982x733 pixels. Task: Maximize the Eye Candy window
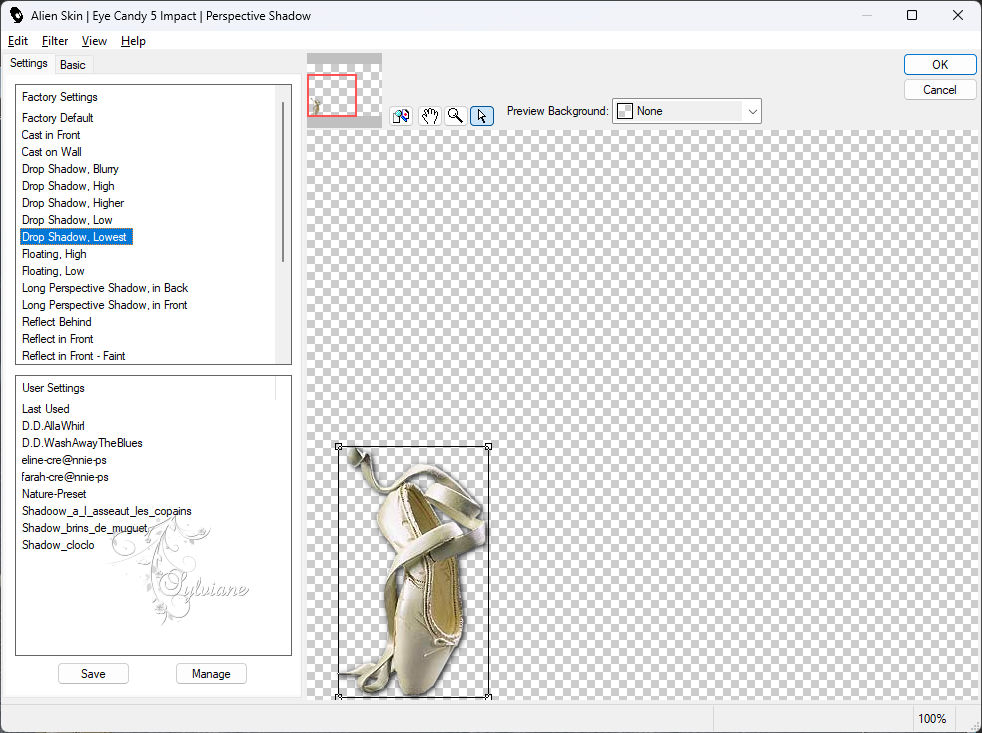tap(912, 15)
